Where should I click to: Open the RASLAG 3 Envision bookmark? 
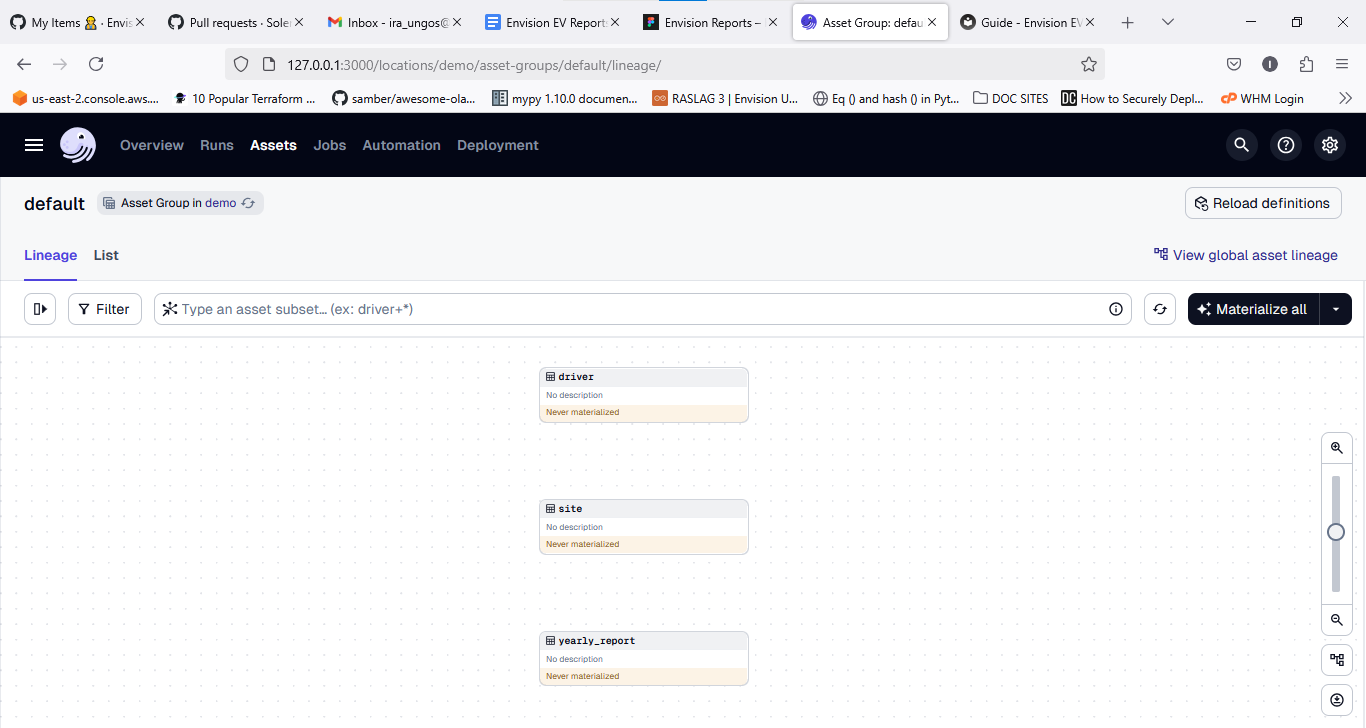click(x=725, y=98)
